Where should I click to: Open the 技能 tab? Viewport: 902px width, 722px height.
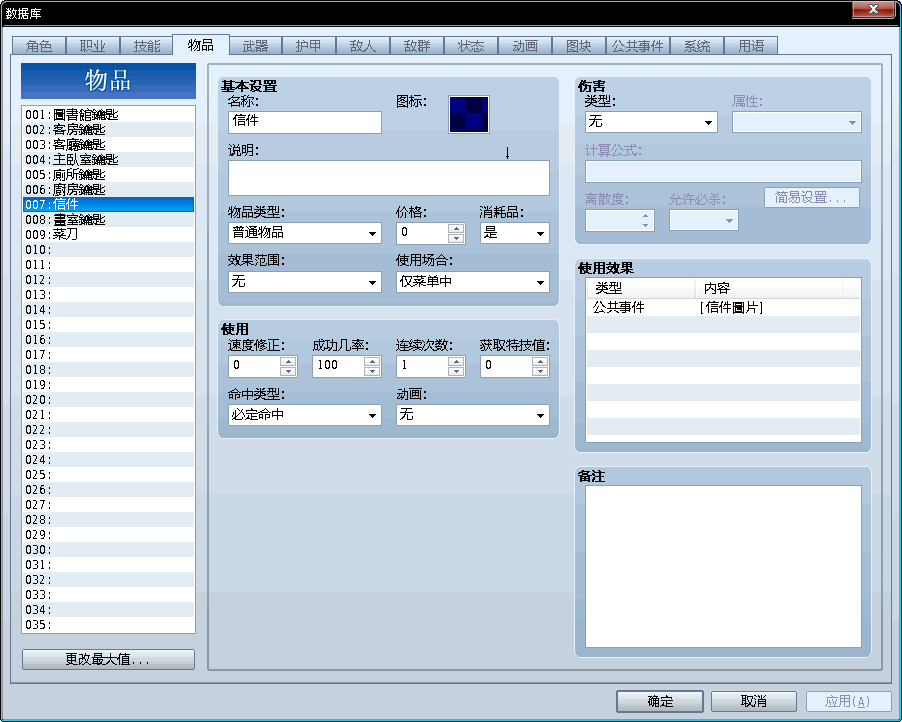tap(147, 46)
